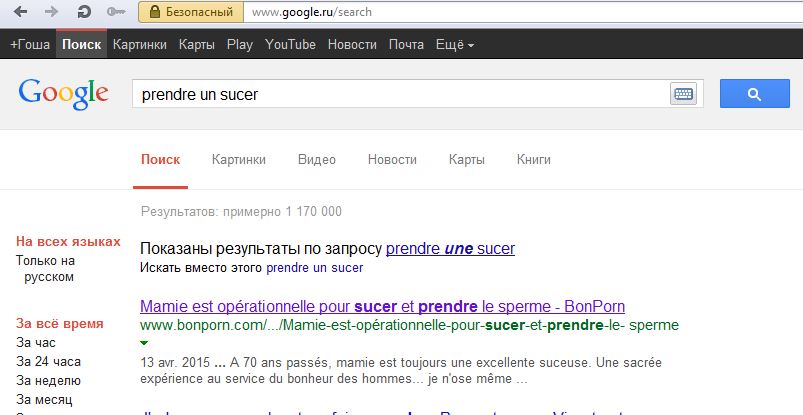Click the Google logo
The width and height of the screenshot is (803, 415).
(x=64, y=94)
